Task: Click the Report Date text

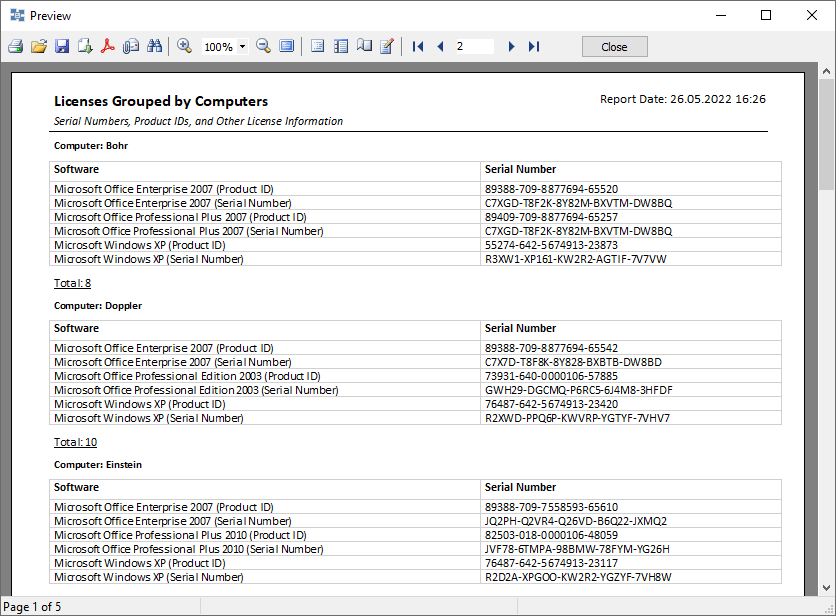Action: point(683,99)
